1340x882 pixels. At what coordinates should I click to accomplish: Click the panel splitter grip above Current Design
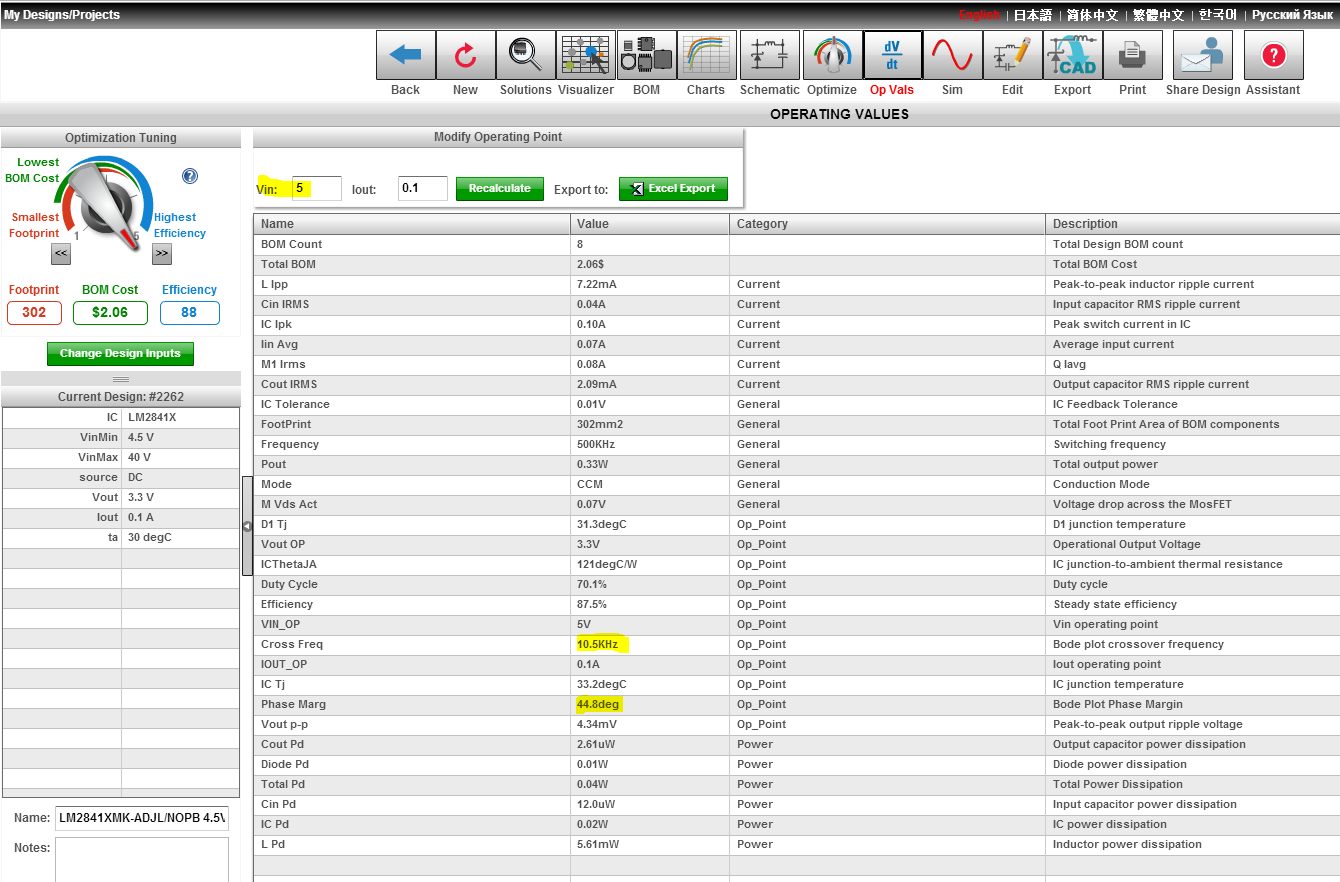click(x=121, y=379)
